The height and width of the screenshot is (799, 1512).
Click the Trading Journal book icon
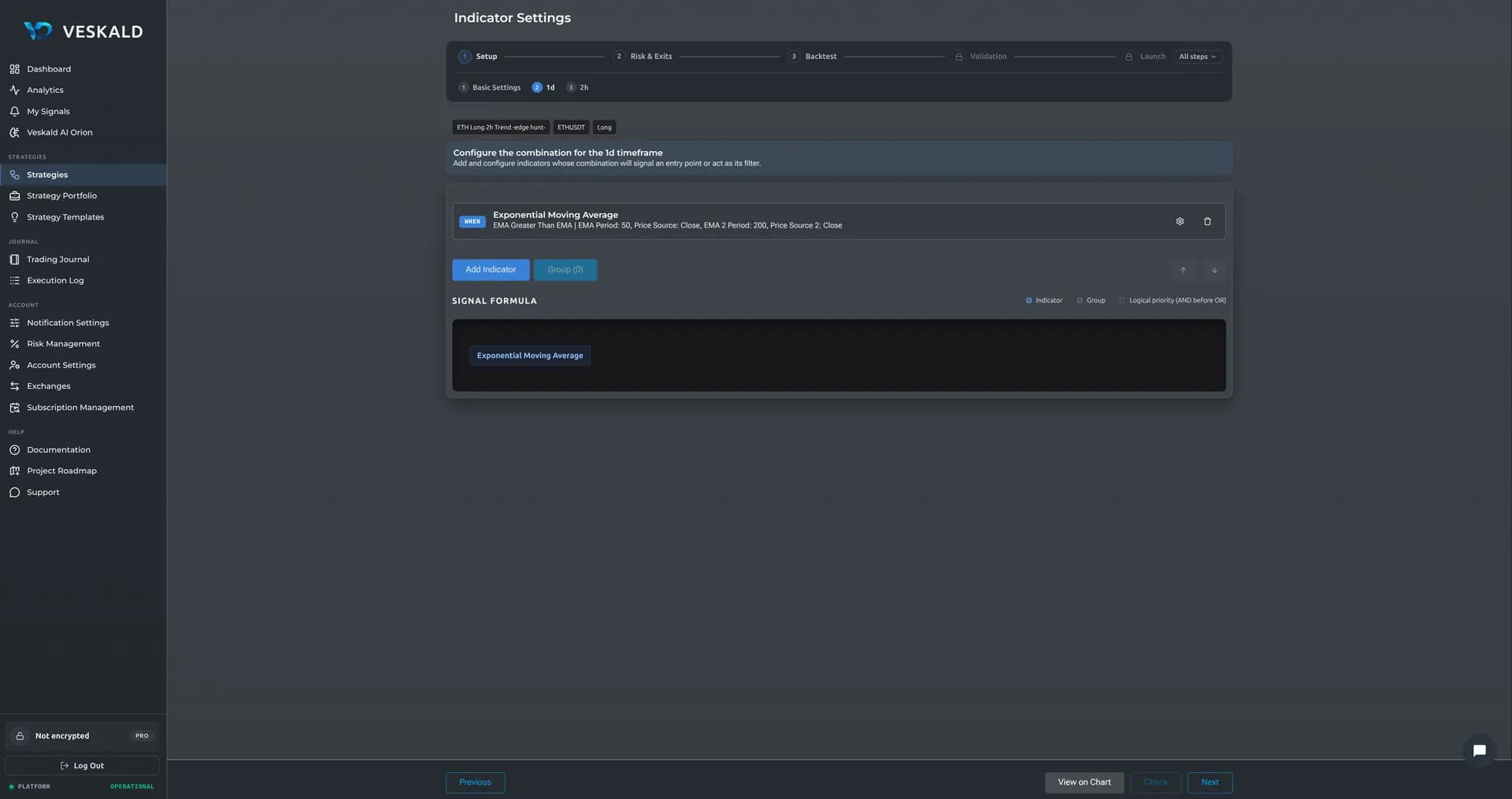tap(14, 260)
